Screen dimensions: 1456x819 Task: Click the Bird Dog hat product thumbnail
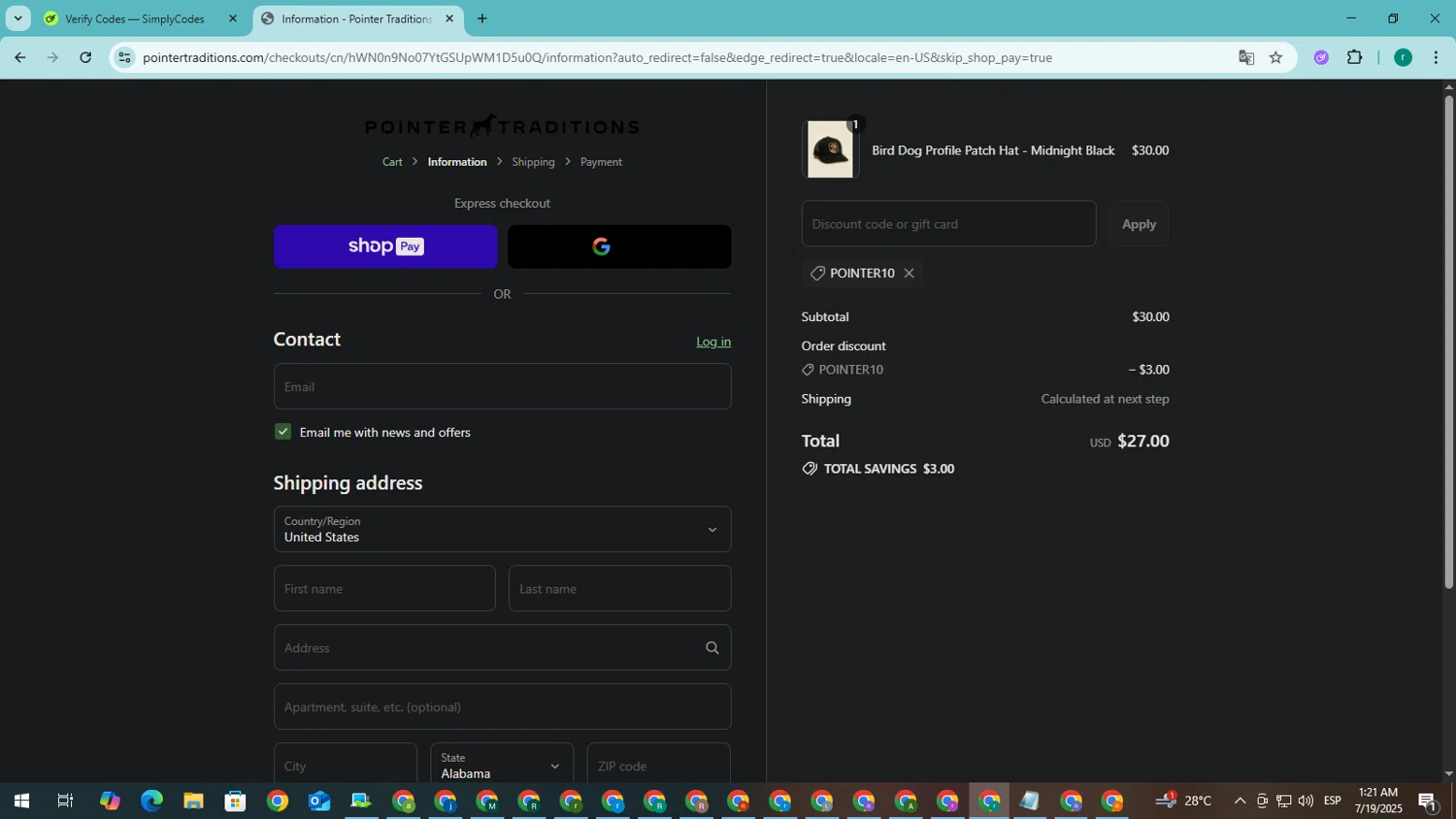(831, 149)
